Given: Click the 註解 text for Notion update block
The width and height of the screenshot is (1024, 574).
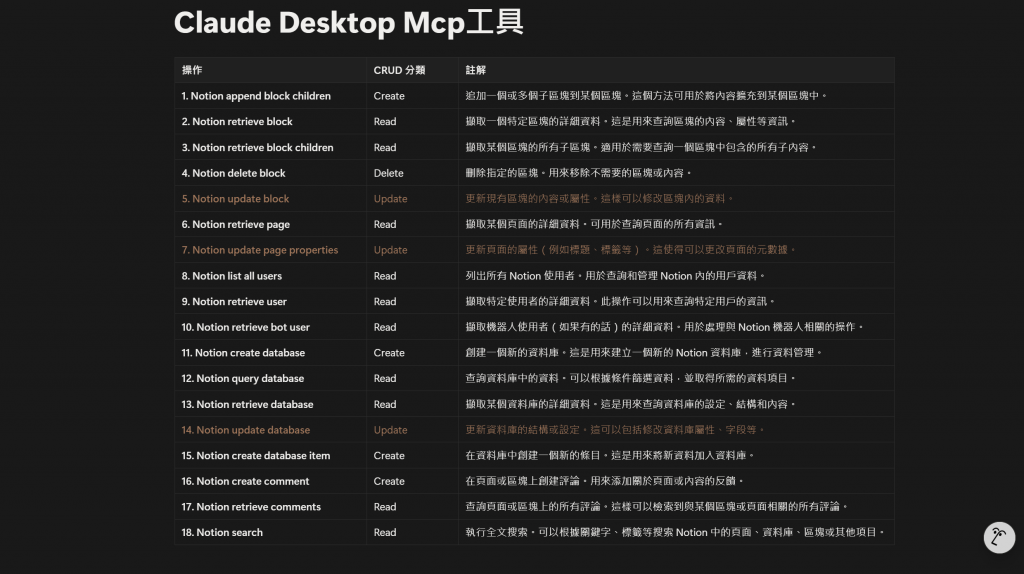Looking at the screenshot, I should (599, 199).
